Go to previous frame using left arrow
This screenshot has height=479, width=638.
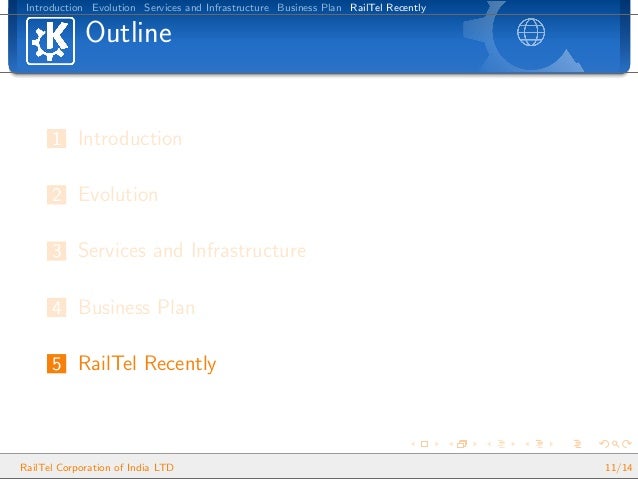coord(451,444)
